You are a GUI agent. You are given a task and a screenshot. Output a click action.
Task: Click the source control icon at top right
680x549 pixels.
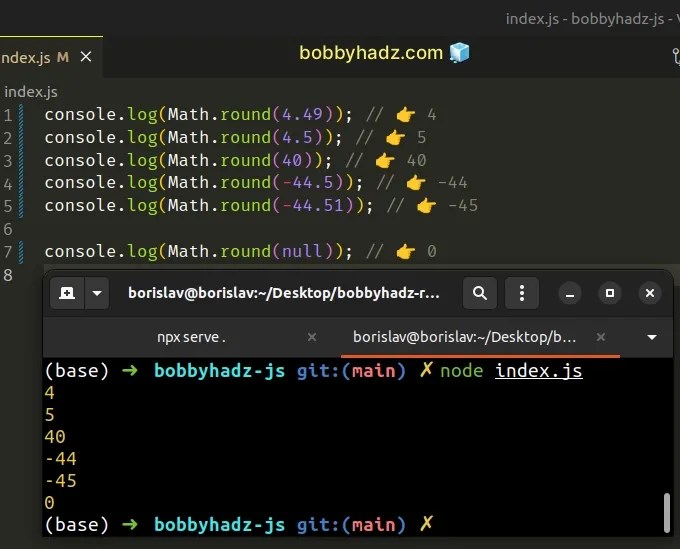coord(676,56)
